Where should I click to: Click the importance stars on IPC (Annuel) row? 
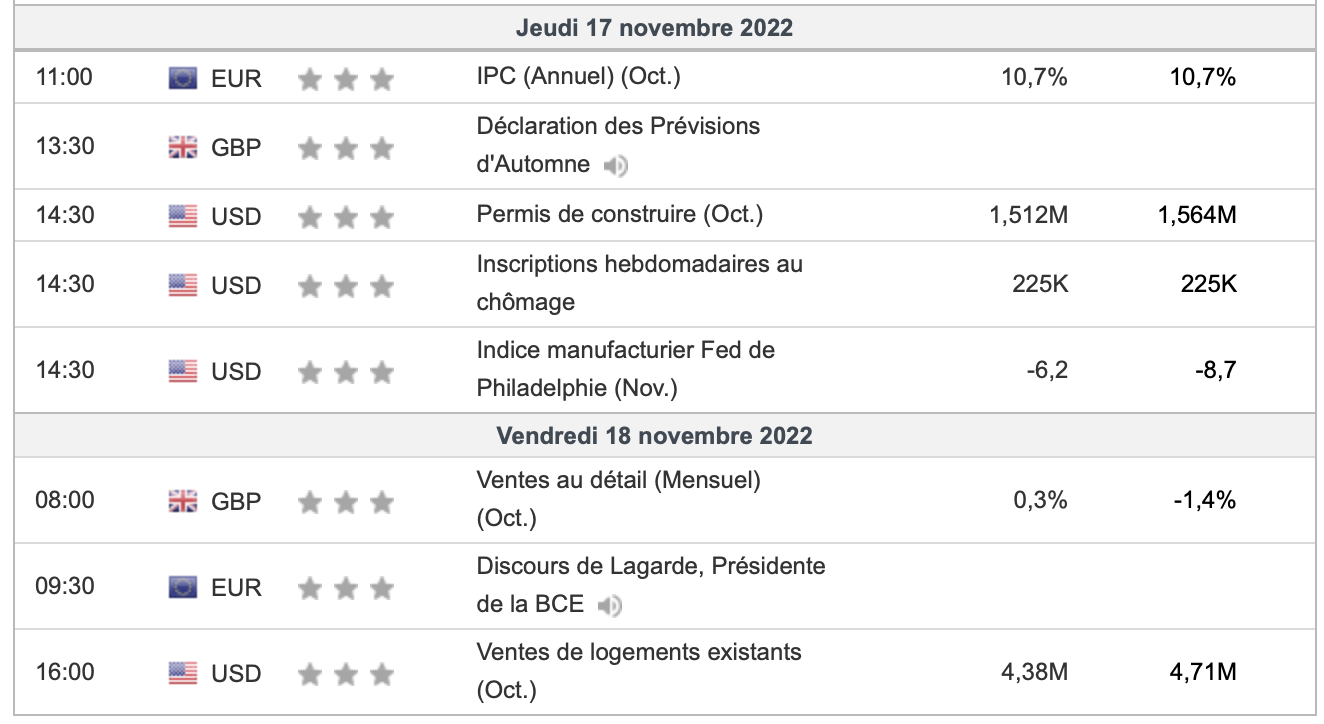click(x=345, y=79)
